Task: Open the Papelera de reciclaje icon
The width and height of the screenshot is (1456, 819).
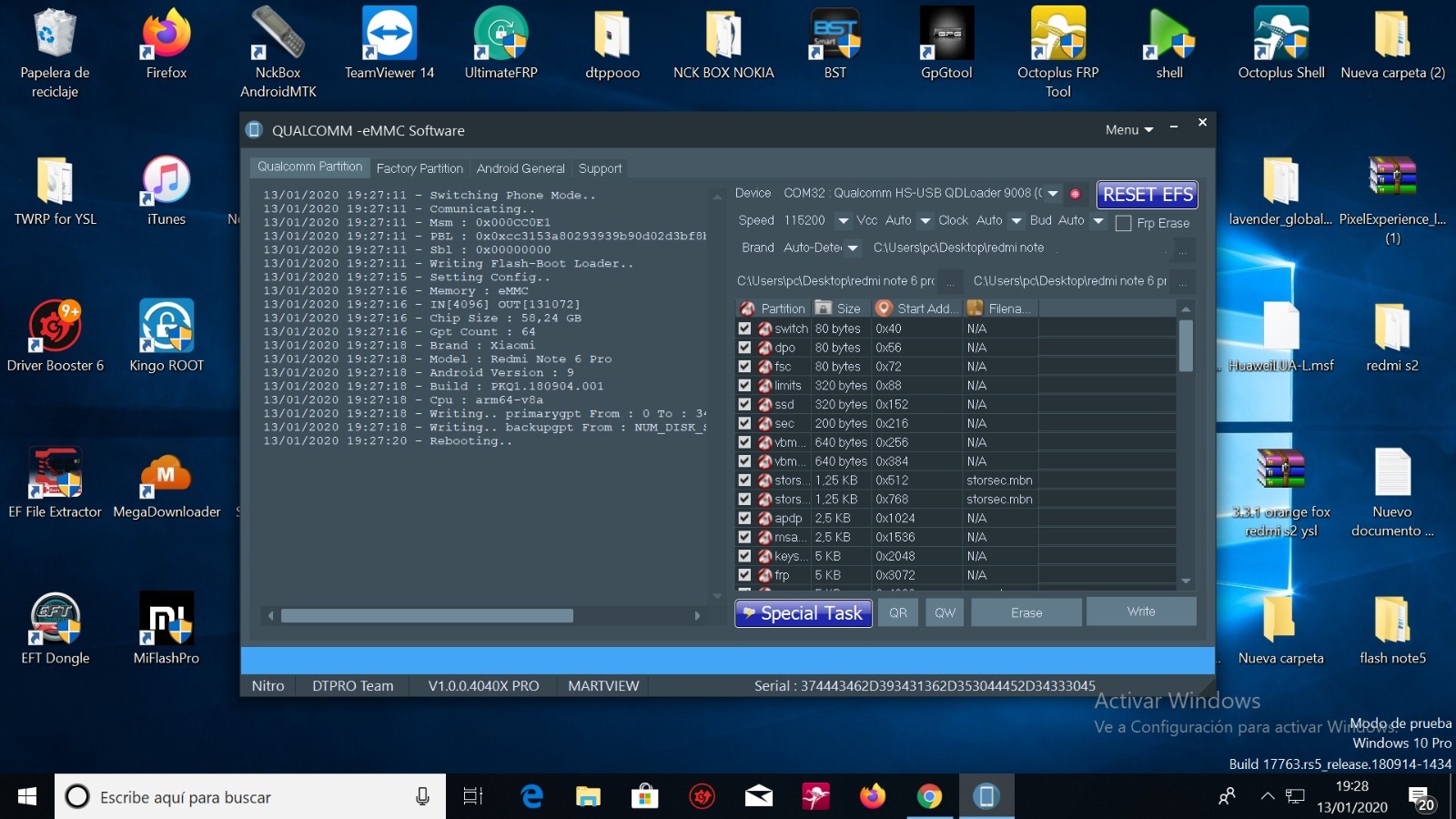Action: (55, 53)
